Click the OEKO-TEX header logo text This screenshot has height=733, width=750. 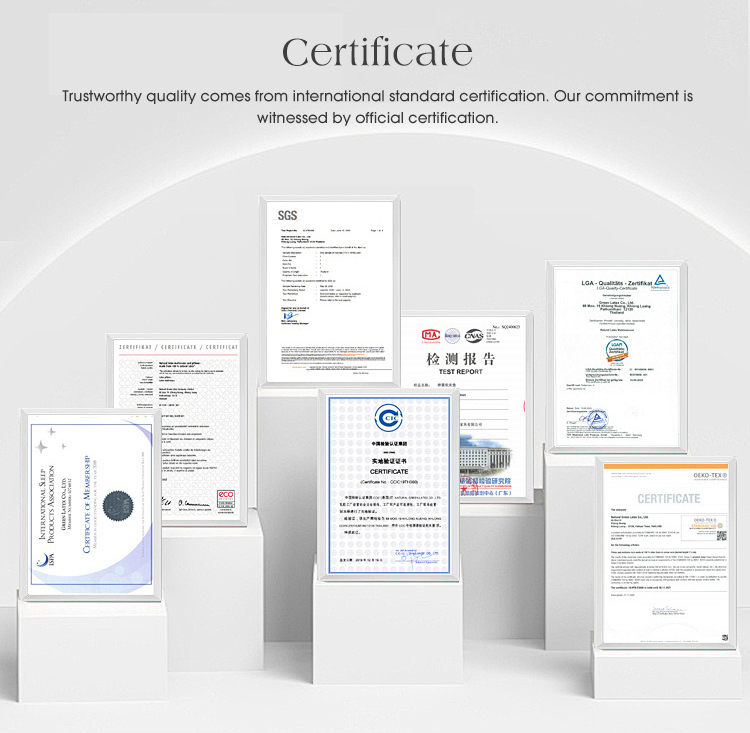tap(710, 475)
